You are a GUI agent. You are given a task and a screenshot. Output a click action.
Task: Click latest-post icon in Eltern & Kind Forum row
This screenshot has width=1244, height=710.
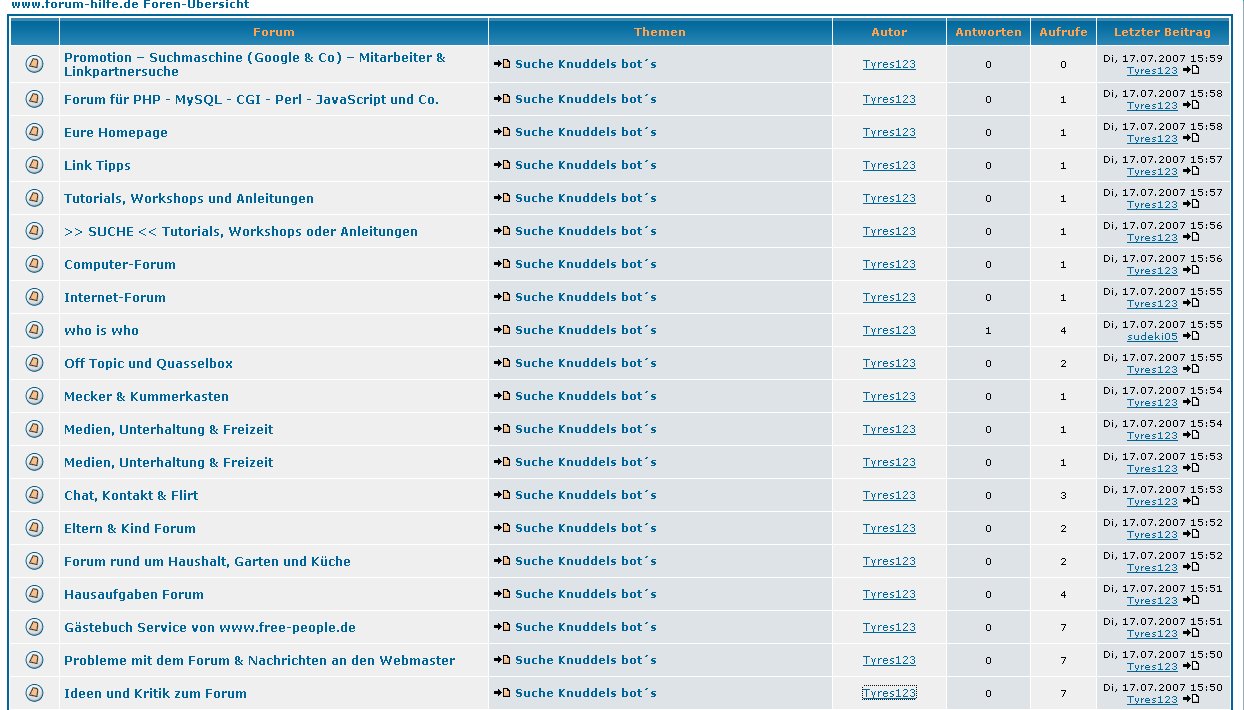point(1190,535)
